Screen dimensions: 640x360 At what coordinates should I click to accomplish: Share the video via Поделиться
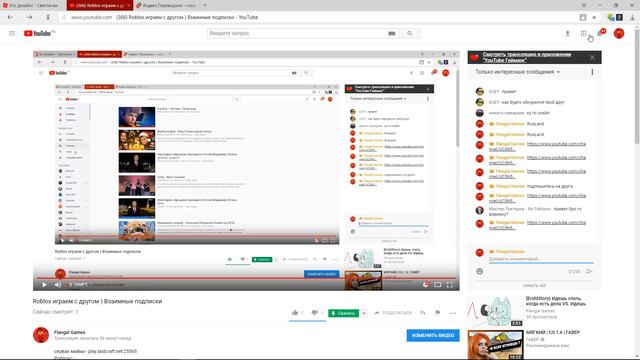click(x=393, y=313)
